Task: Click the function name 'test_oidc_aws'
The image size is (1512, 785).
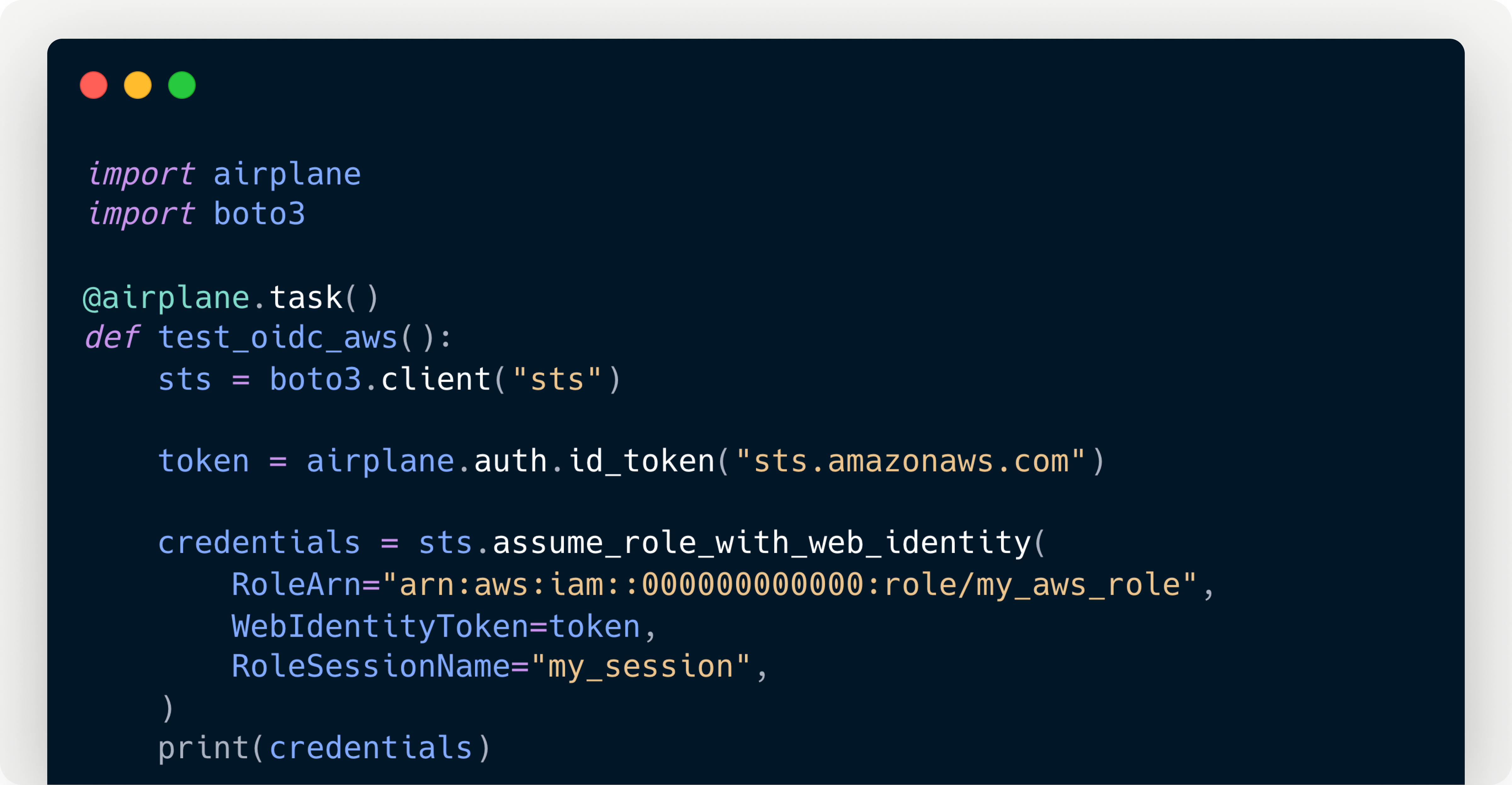Action: tap(278, 338)
